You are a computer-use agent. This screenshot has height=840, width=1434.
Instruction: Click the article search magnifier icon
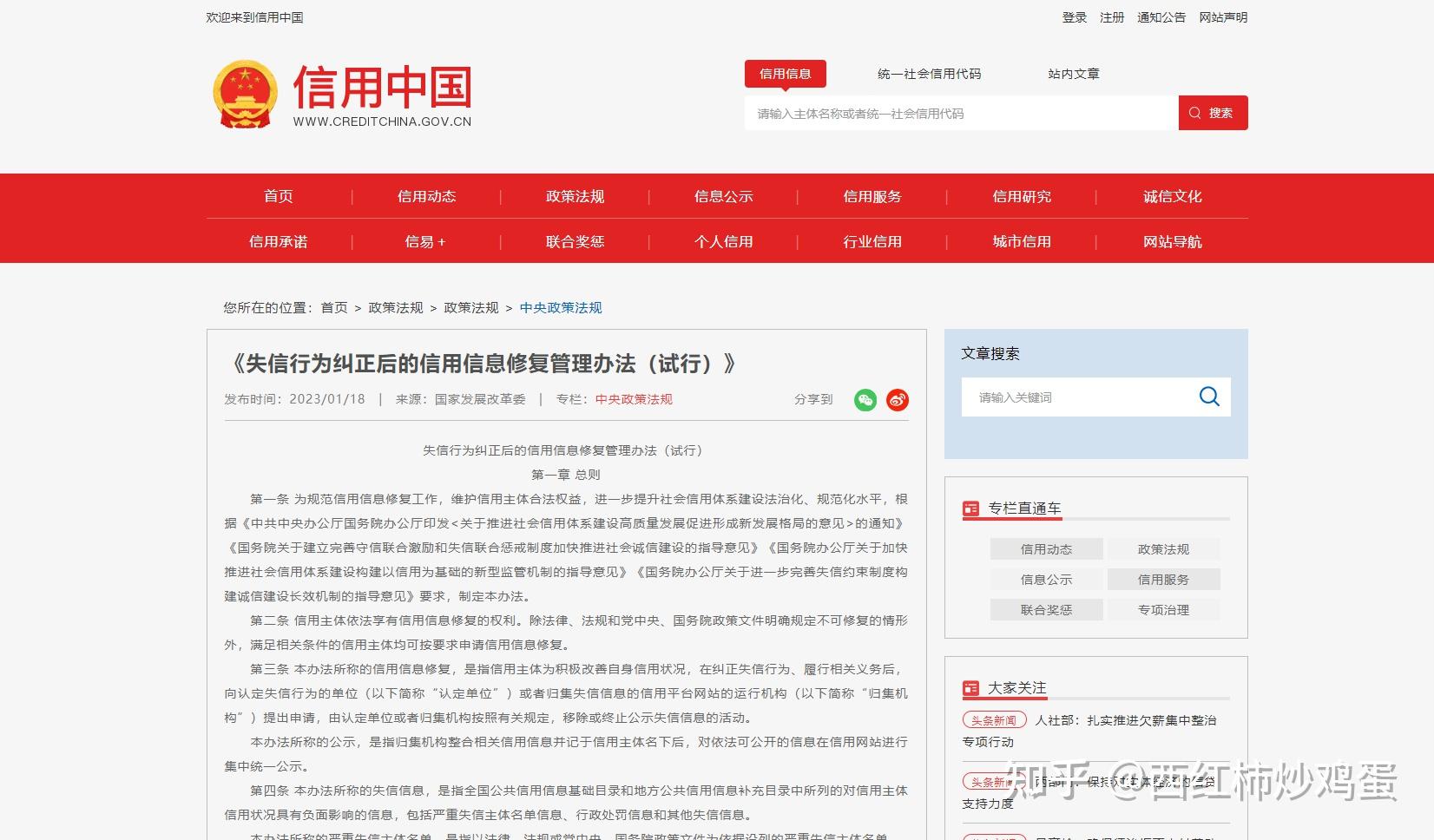pyautogui.click(x=1208, y=397)
